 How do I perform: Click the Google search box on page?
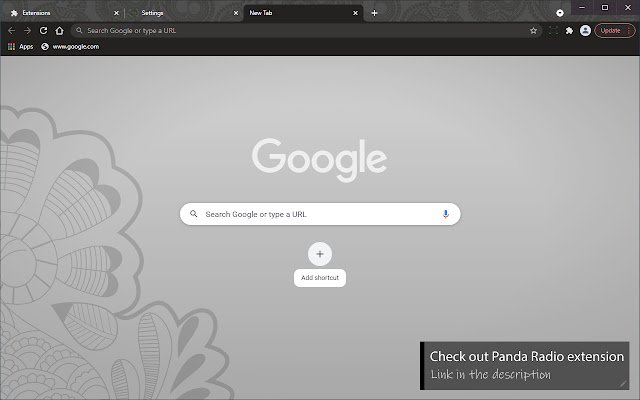tap(320, 214)
